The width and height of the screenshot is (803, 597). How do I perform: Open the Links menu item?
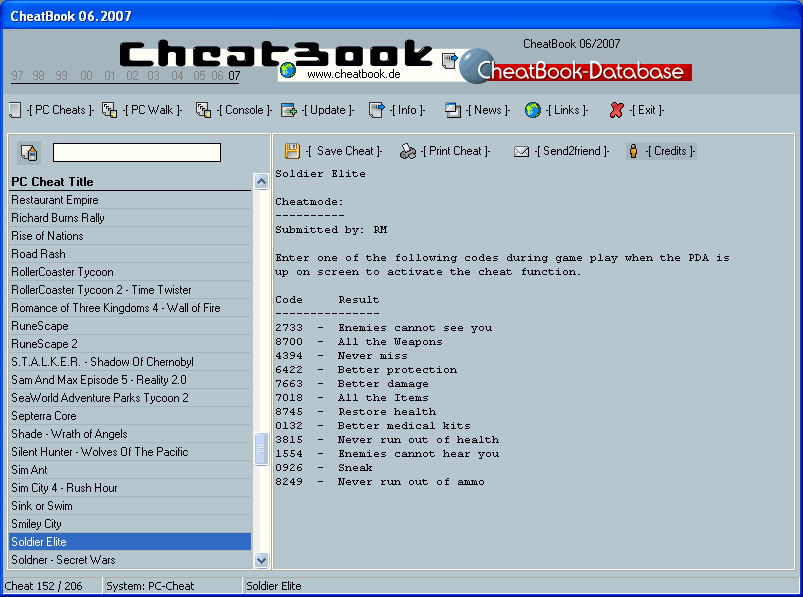click(x=567, y=110)
